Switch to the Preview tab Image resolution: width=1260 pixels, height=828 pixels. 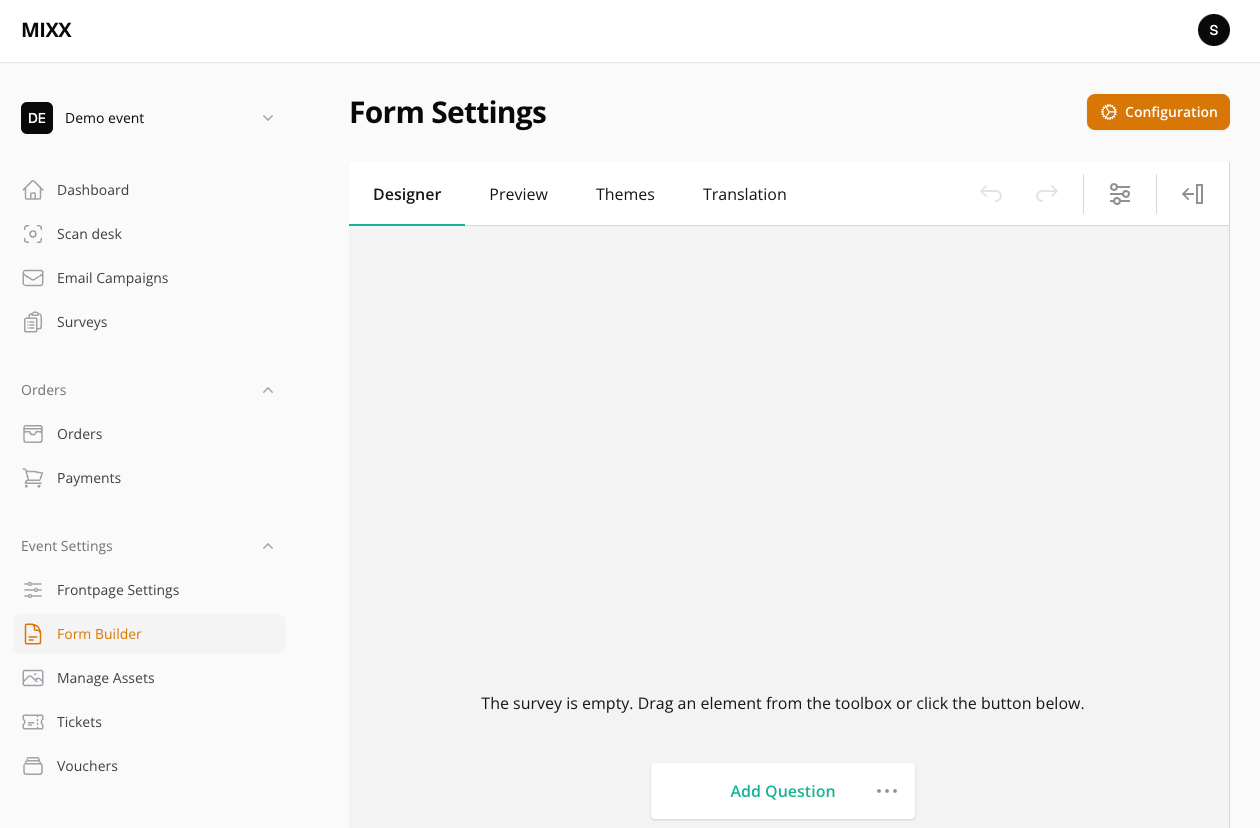518,194
